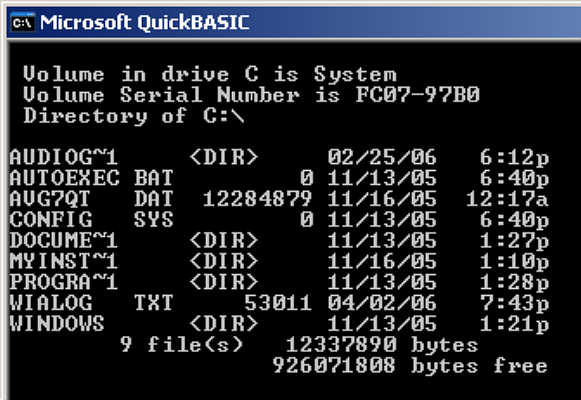Select the WINDOWS directory name
This screenshot has width=581, height=400.
tap(57, 324)
